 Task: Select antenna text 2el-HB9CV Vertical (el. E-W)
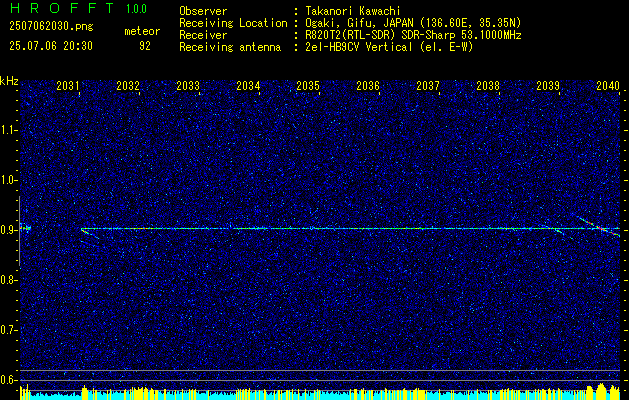(x=389, y=47)
